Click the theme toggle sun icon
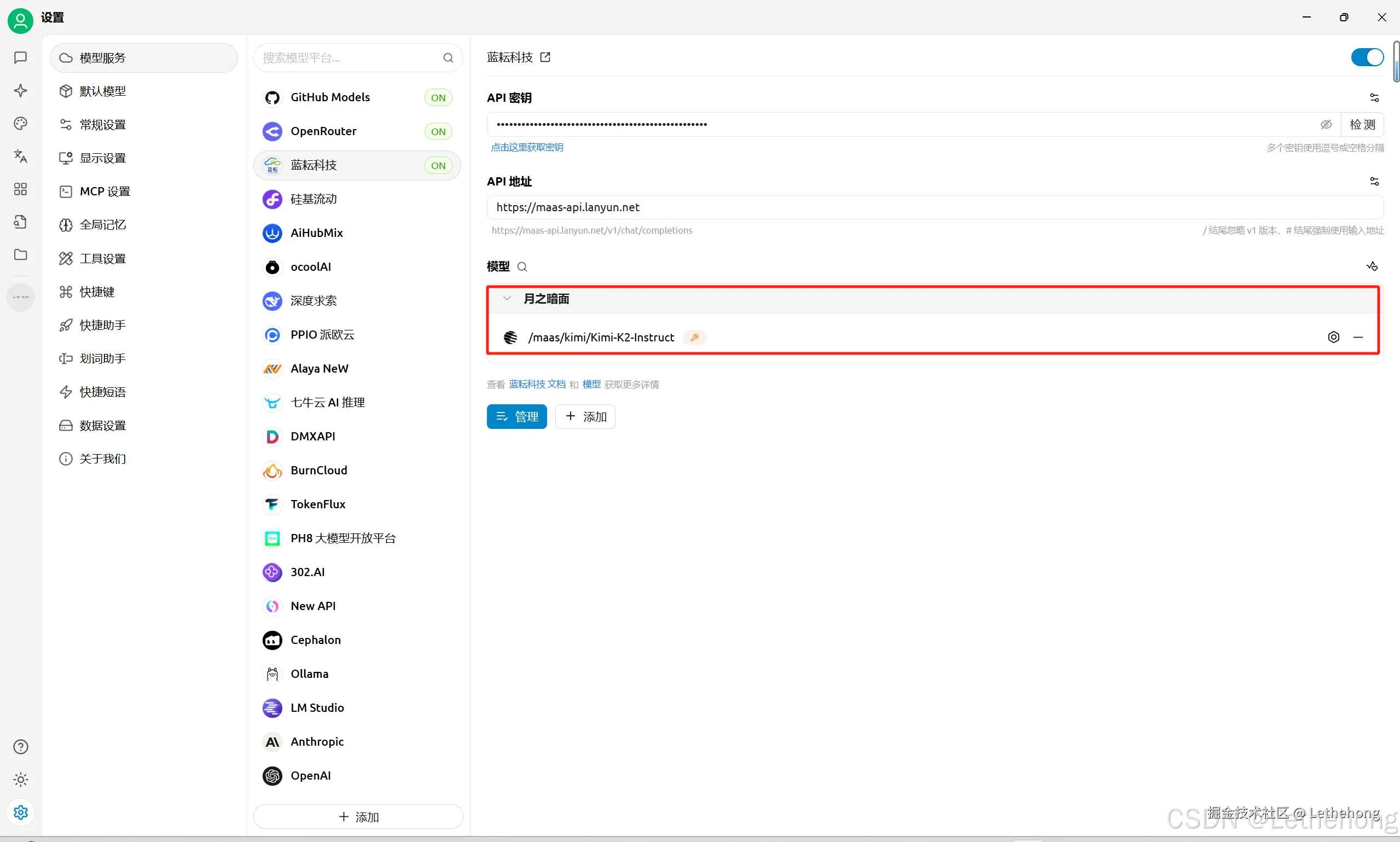 20,780
